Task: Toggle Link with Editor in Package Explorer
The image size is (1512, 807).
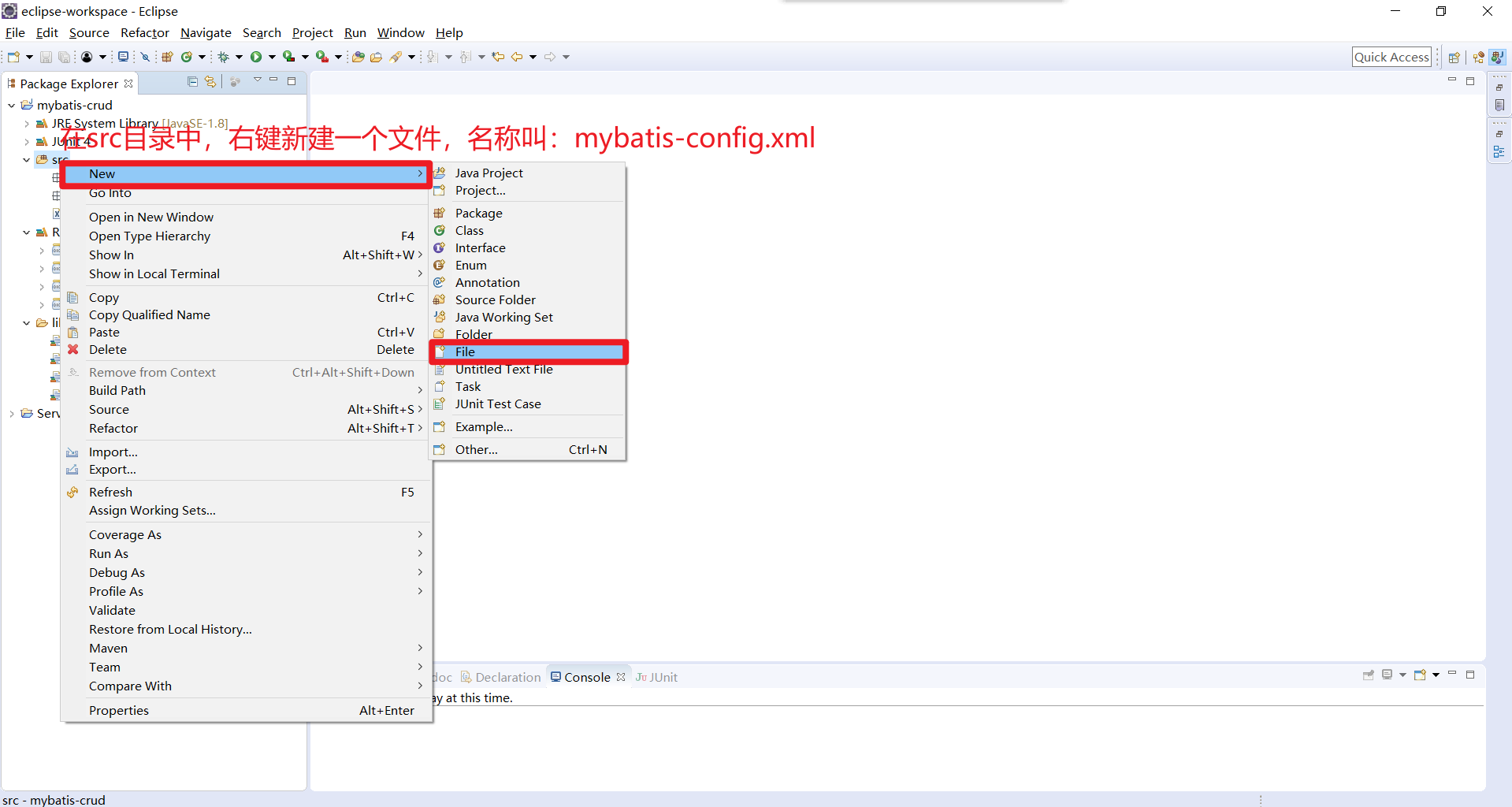Action: (210, 81)
